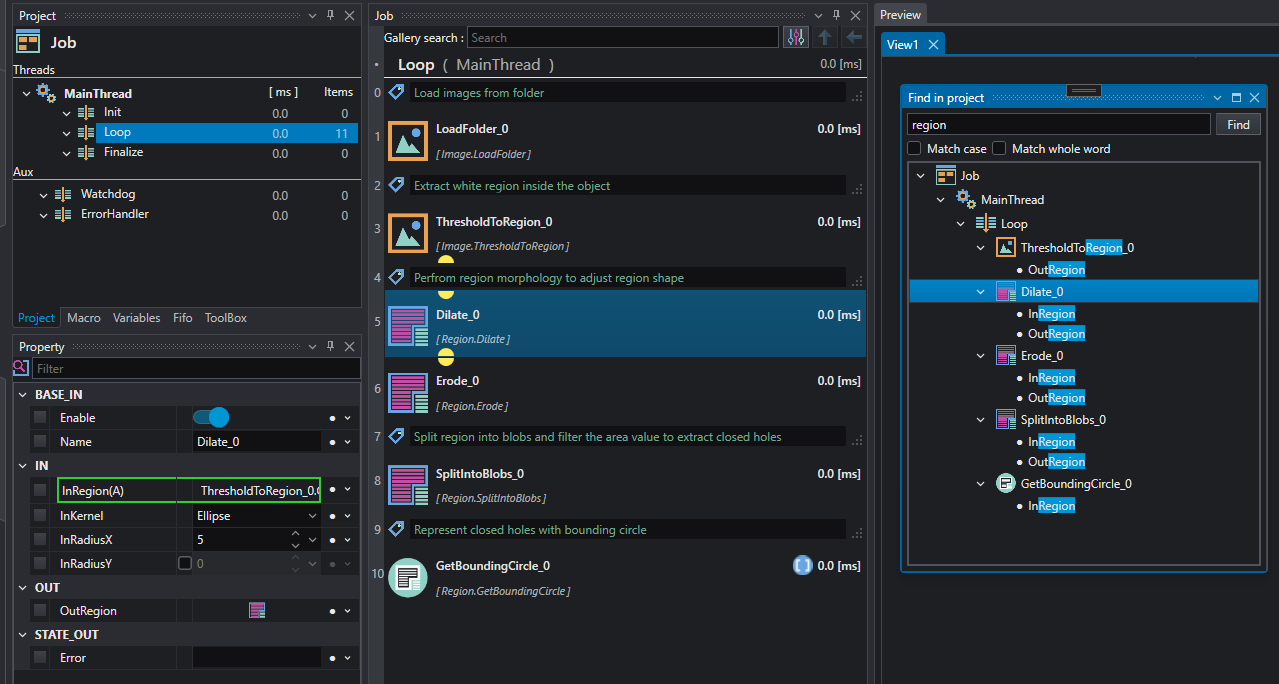Select the ThresholdToRegion_0 node icon
Screen dimensions: 1279x684
coord(408,233)
